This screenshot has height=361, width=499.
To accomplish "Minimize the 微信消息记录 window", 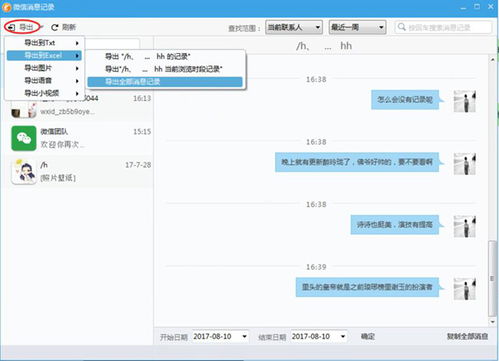I will click(463, 7).
